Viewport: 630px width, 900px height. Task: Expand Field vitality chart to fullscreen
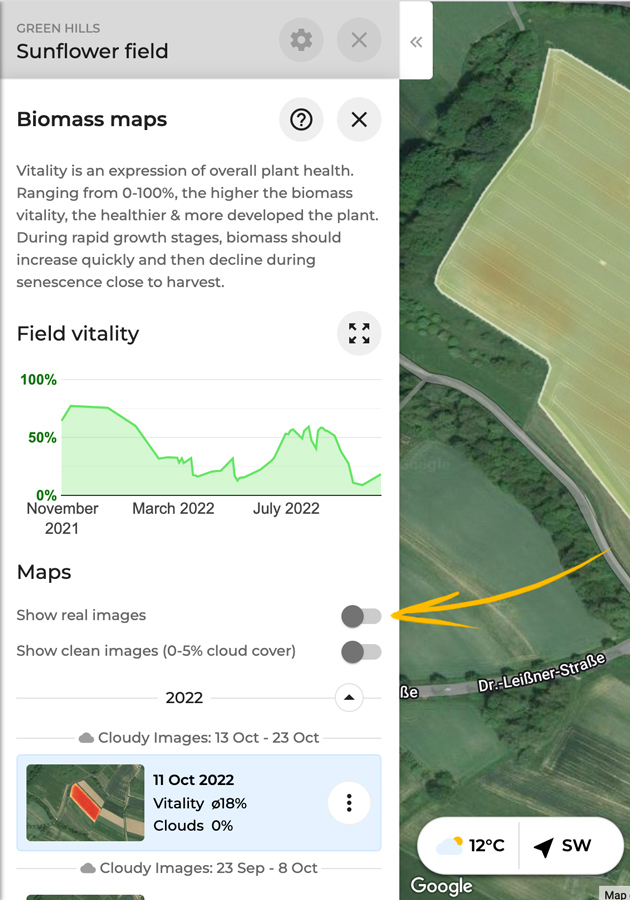(x=359, y=333)
